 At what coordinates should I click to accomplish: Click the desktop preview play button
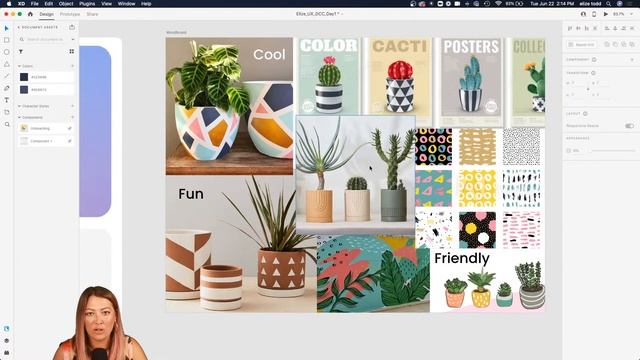pyautogui.click(x=605, y=14)
